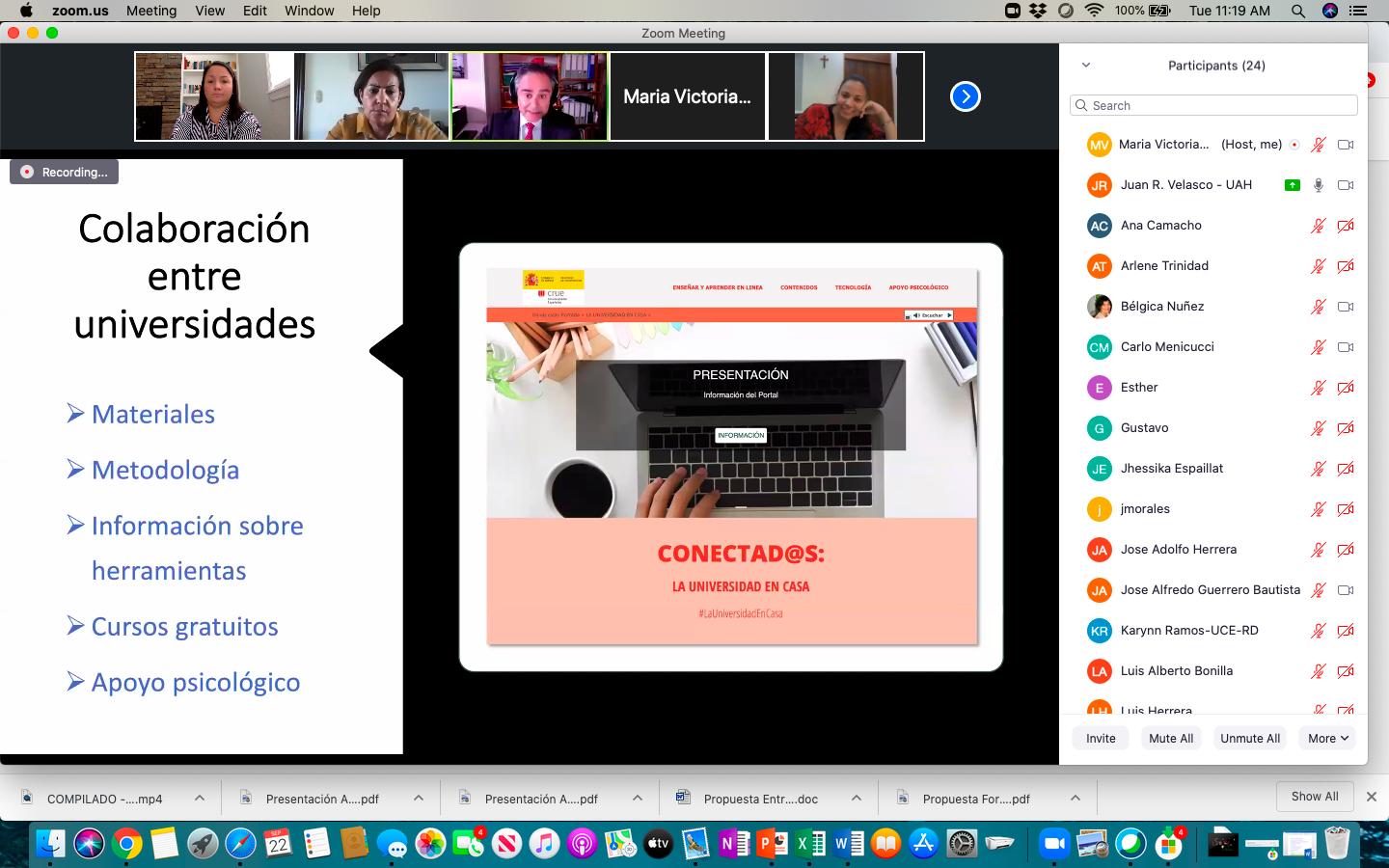The width and height of the screenshot is (1389, 868).
Task: Toggle Ana Camacho's muted microphone
Action: point(1318,226)
